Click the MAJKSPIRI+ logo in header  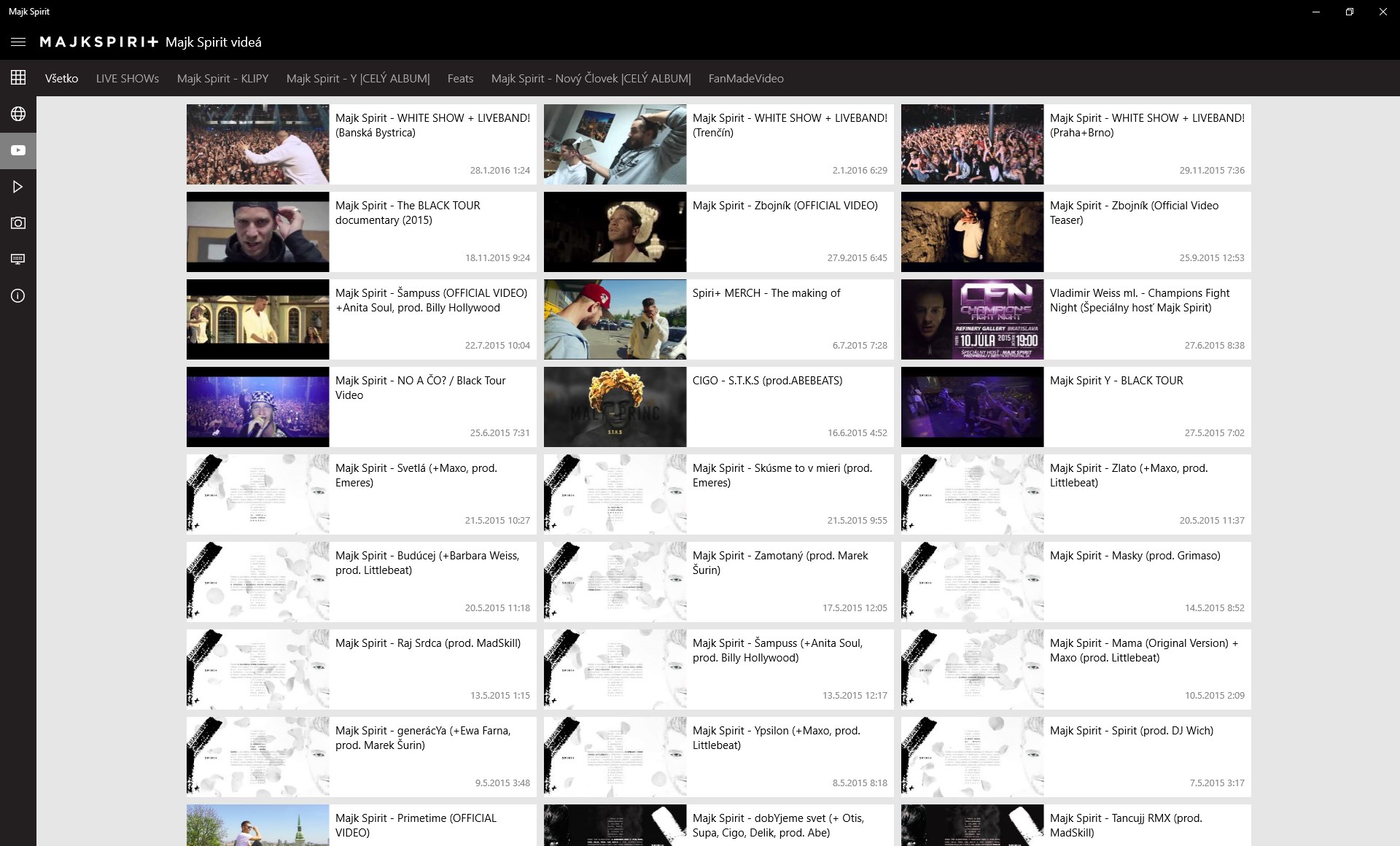(99, 42)
